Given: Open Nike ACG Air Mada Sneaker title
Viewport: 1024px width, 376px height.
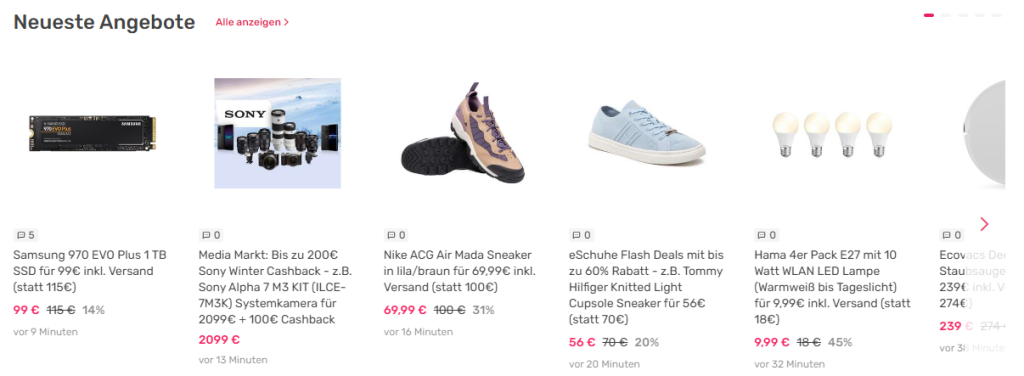Looking at the screenshot, I should (x=460, y=271).
